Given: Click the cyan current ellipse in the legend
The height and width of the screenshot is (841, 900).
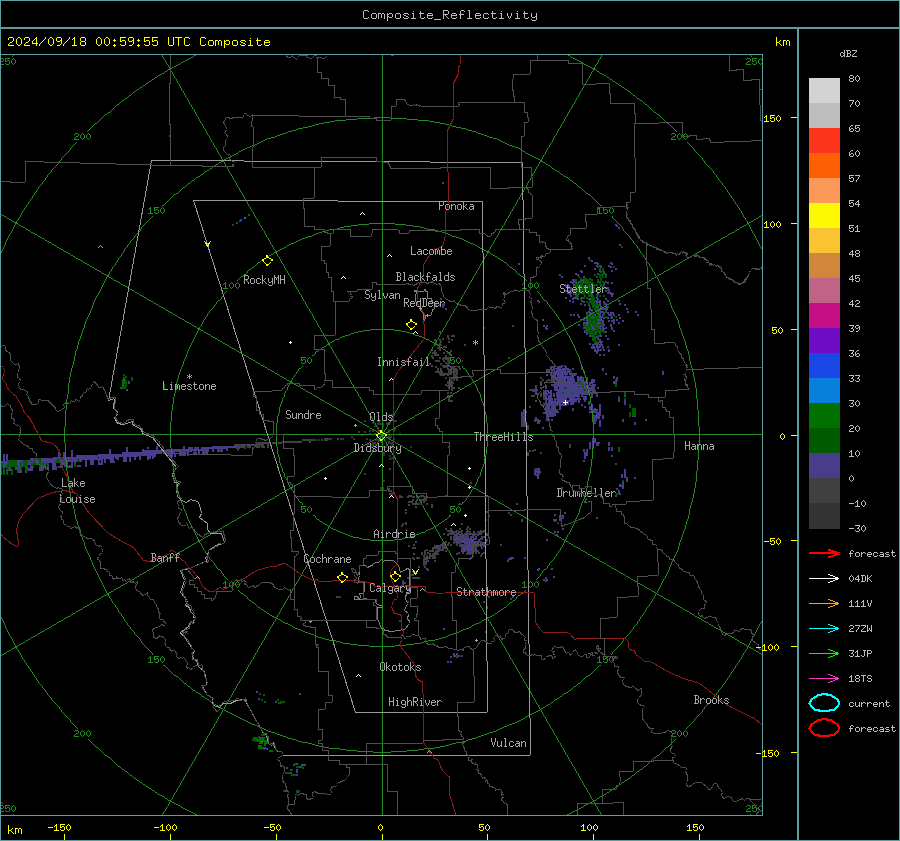Looking at the screenshot, I should pyautogui.click(x=824, y=703).
